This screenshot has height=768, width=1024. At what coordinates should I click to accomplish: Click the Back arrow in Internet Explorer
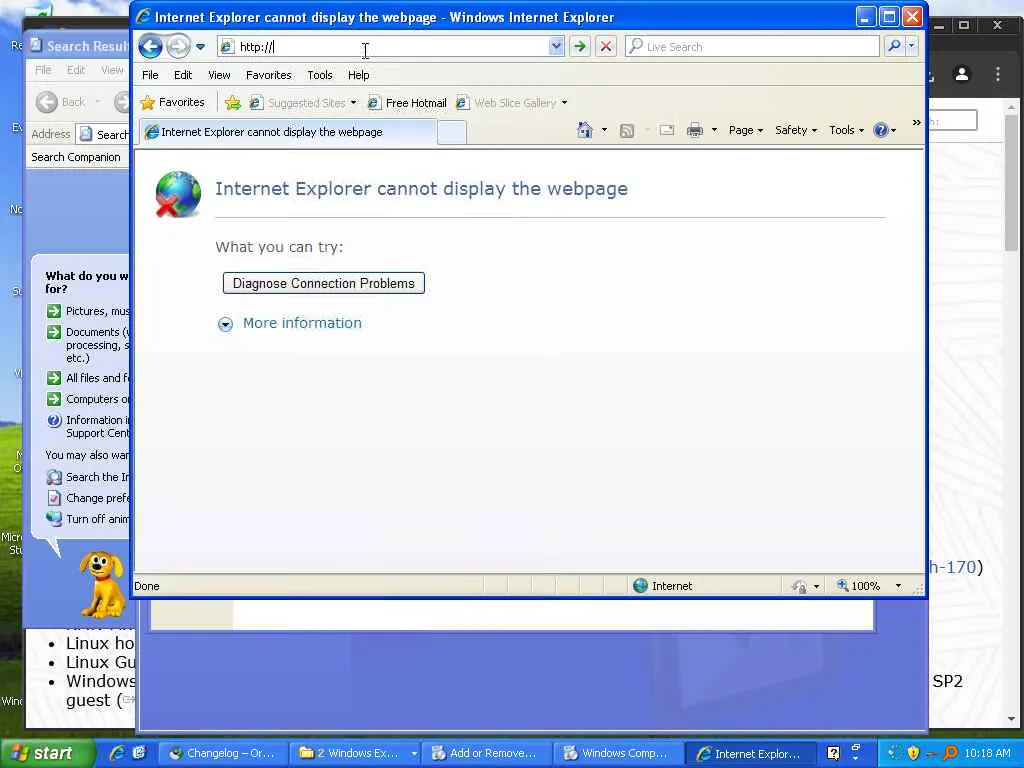point(151,46)
